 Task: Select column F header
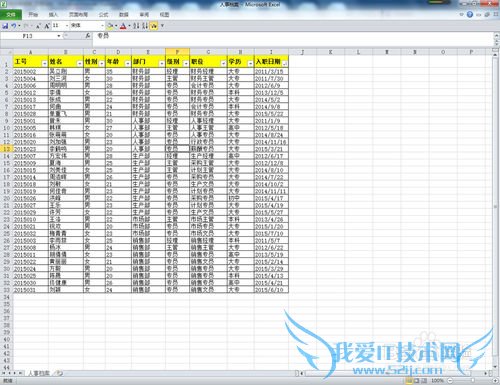click(177, 52)
